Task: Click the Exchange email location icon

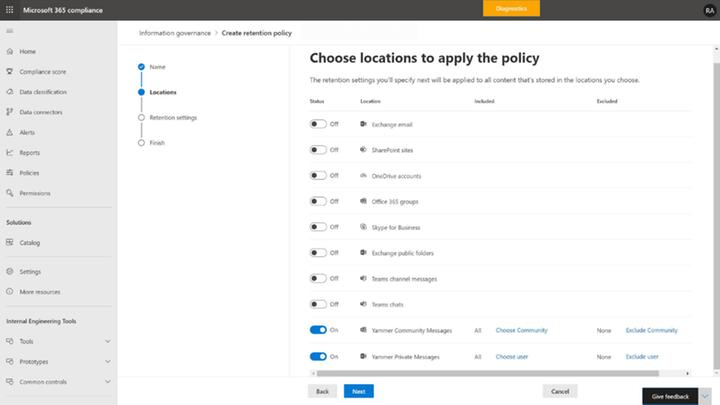Action: click(x=363, y=124)
